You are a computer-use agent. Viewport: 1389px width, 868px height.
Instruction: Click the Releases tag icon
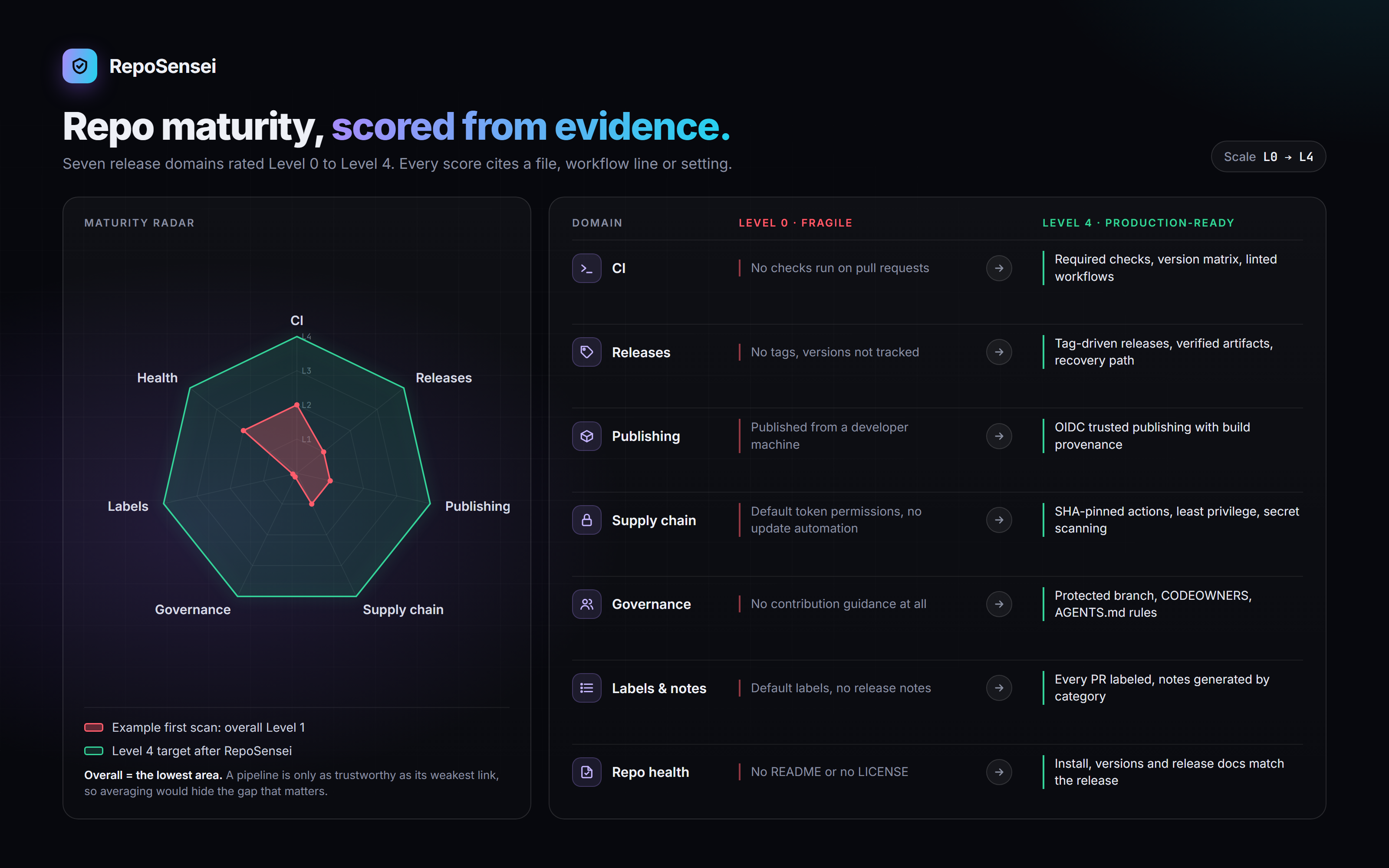click(586, 352)
